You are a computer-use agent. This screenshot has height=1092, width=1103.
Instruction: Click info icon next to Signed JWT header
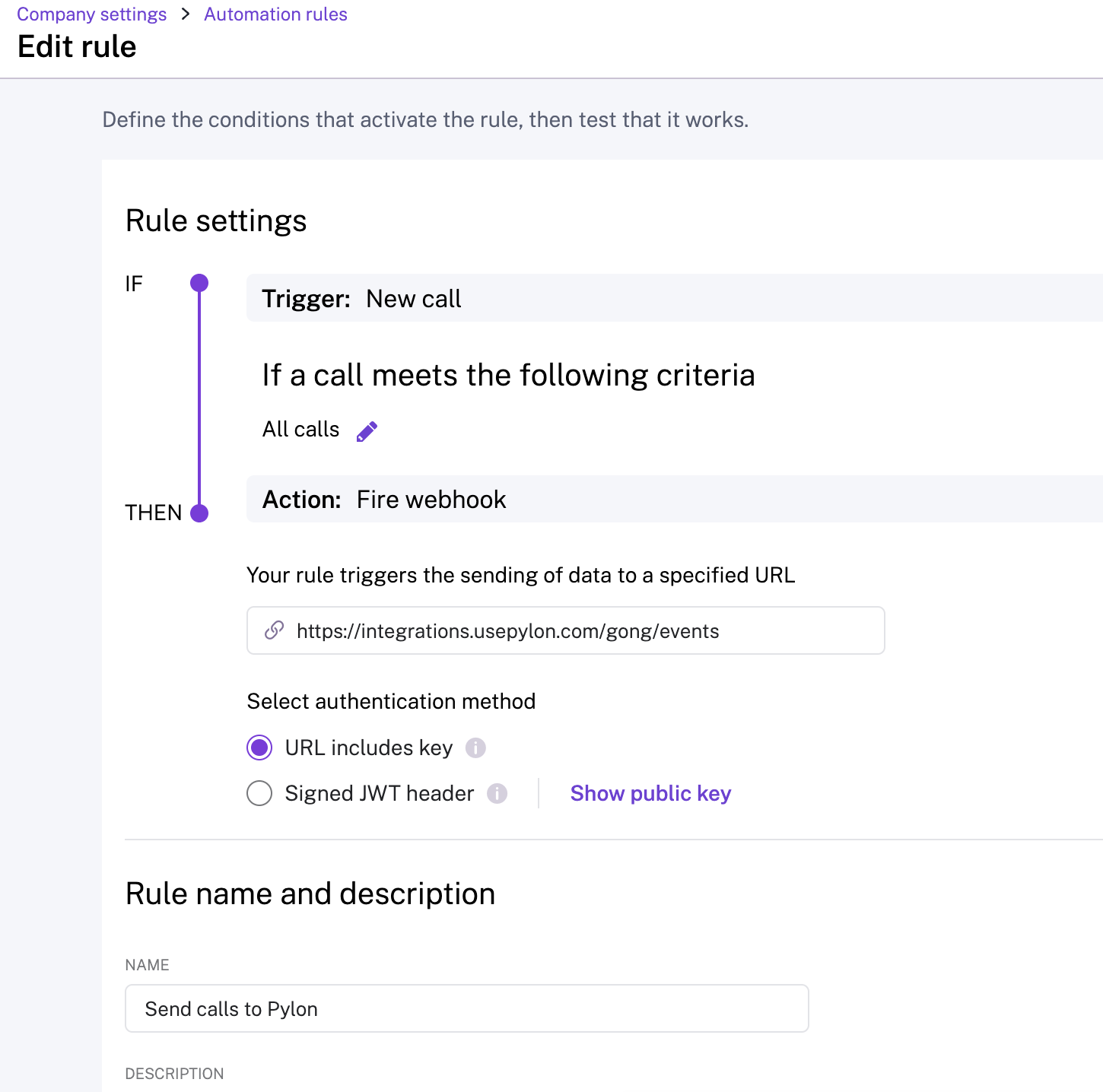tap(497, 794)
